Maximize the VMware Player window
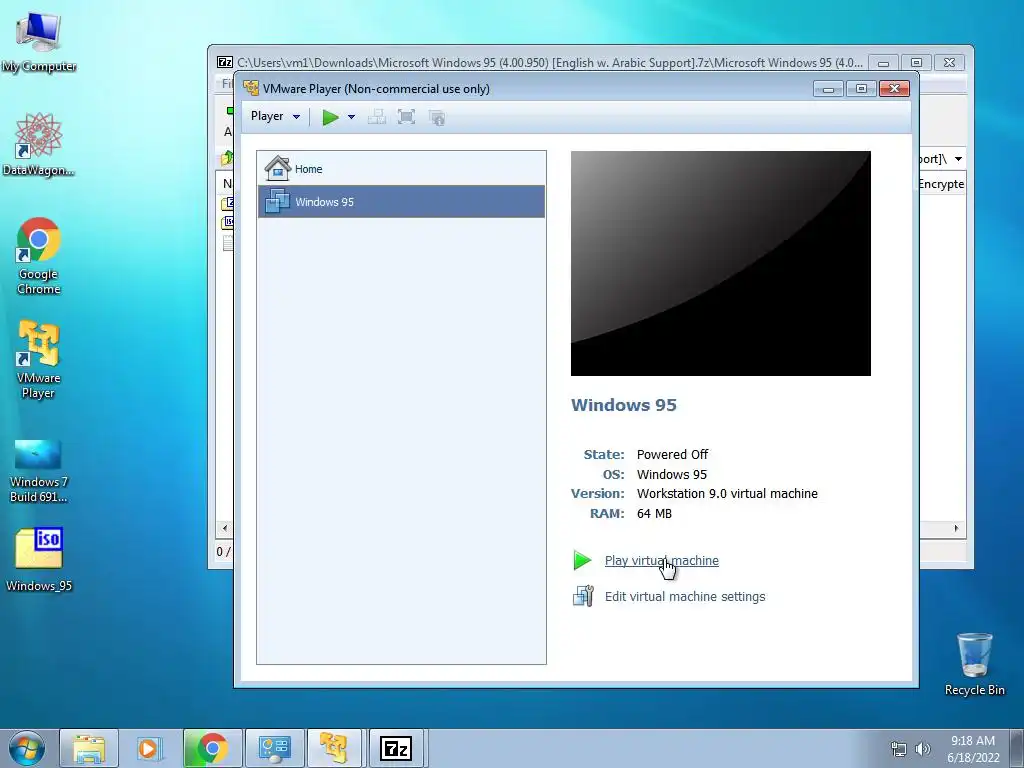The width and height of the screenshot is (1024, 768). (861, 89)
